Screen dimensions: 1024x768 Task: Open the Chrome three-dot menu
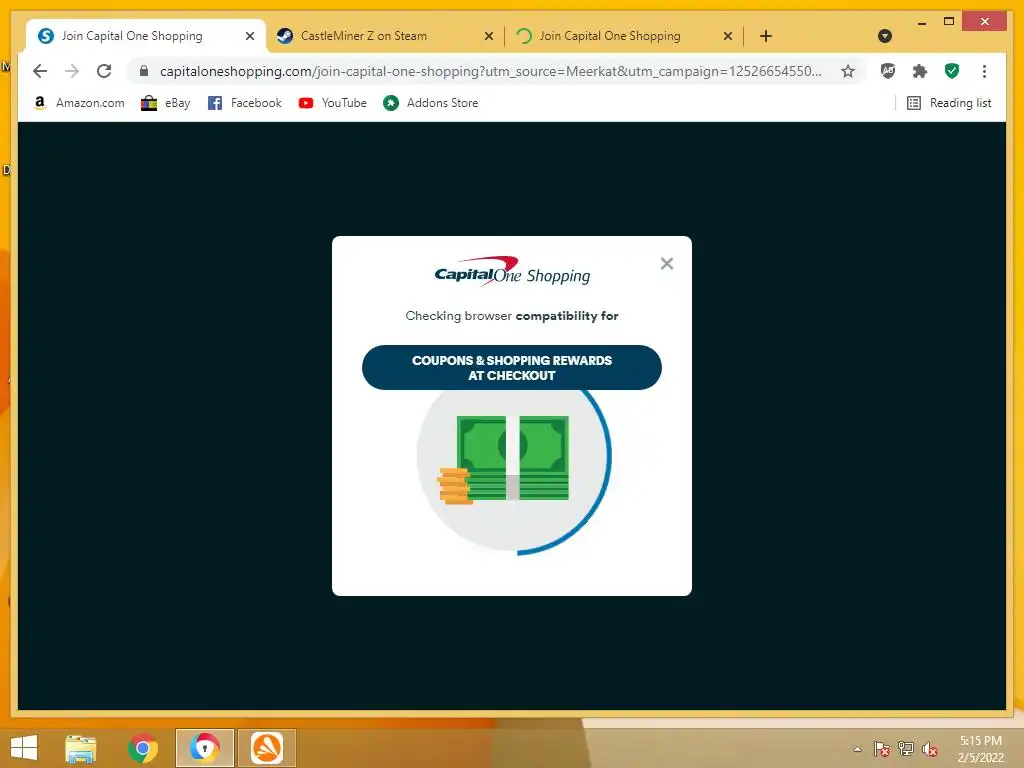[984, 71]
